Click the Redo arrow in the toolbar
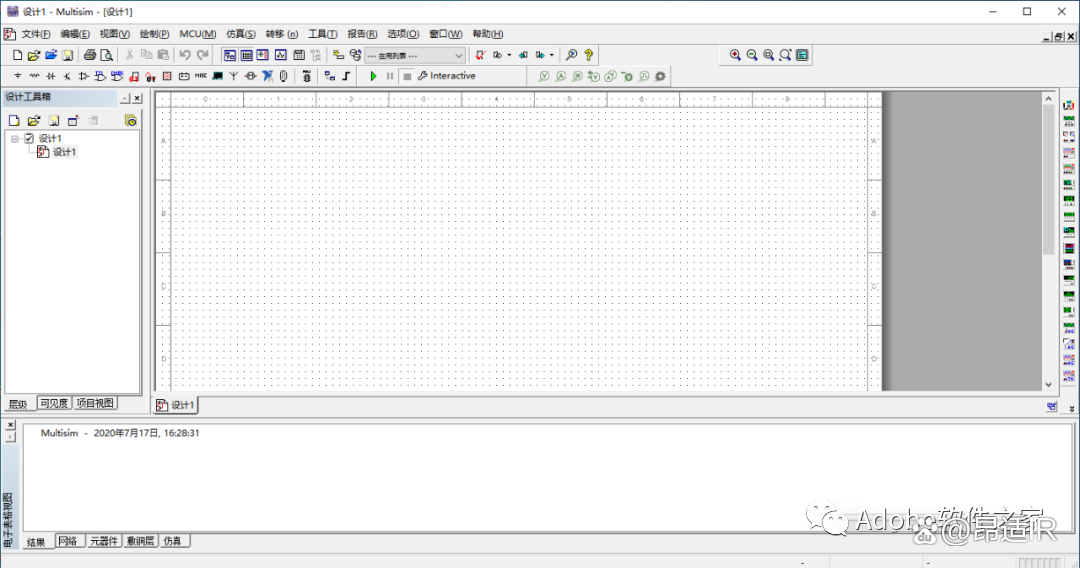Image resolution: width=1080 pixels, height=568 pixels. click(202, 55)
